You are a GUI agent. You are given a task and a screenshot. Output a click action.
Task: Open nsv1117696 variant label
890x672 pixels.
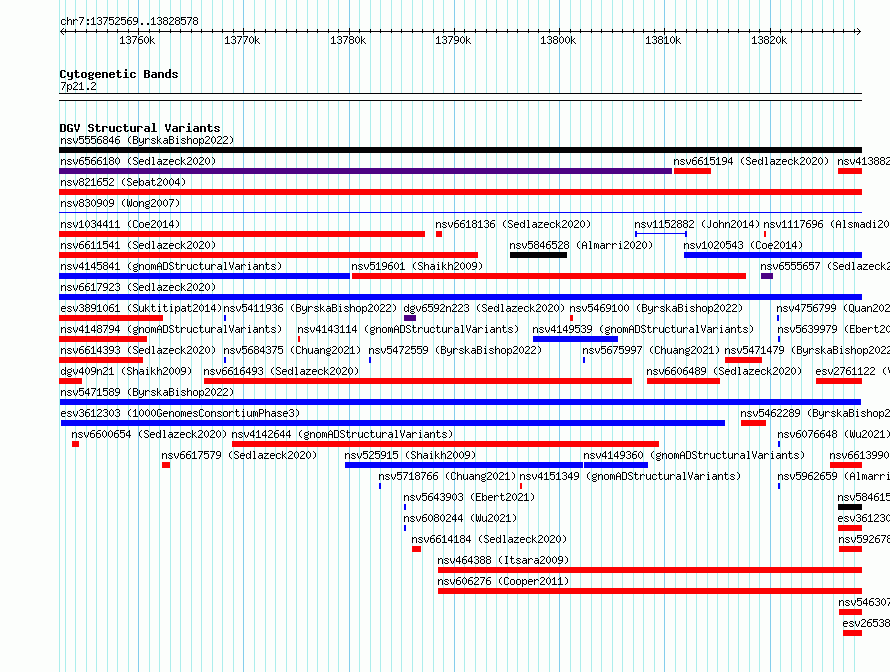point(826,224)
